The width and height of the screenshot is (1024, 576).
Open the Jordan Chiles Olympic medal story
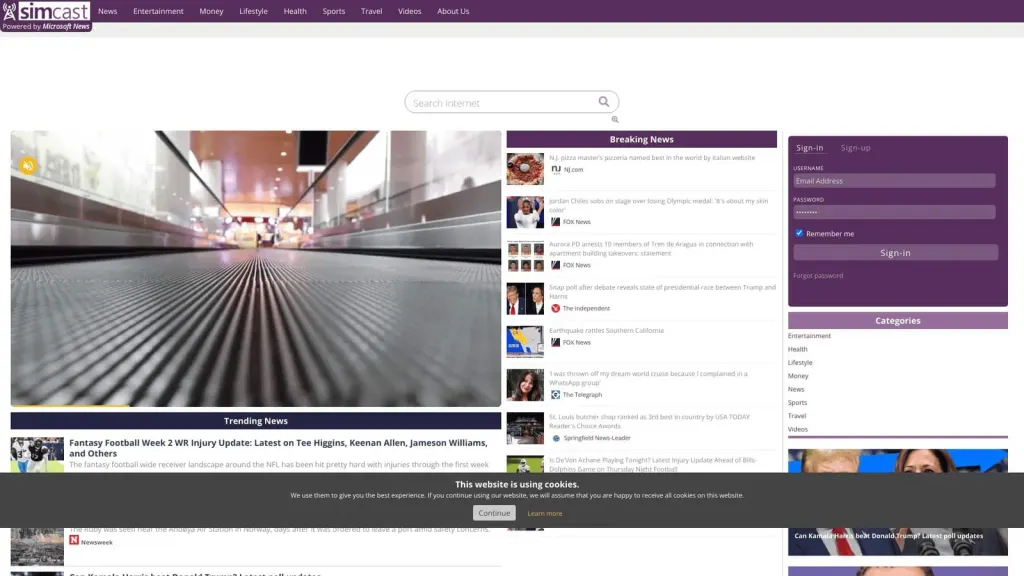coord(658,205)
